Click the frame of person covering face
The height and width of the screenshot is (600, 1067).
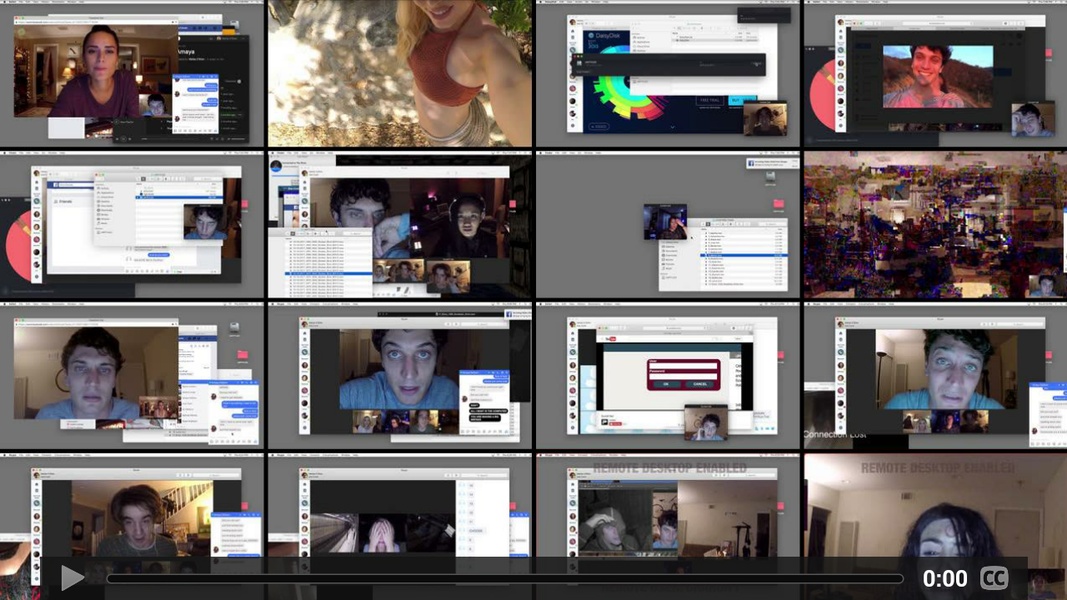pyautogui.click(x=399, y=527)
